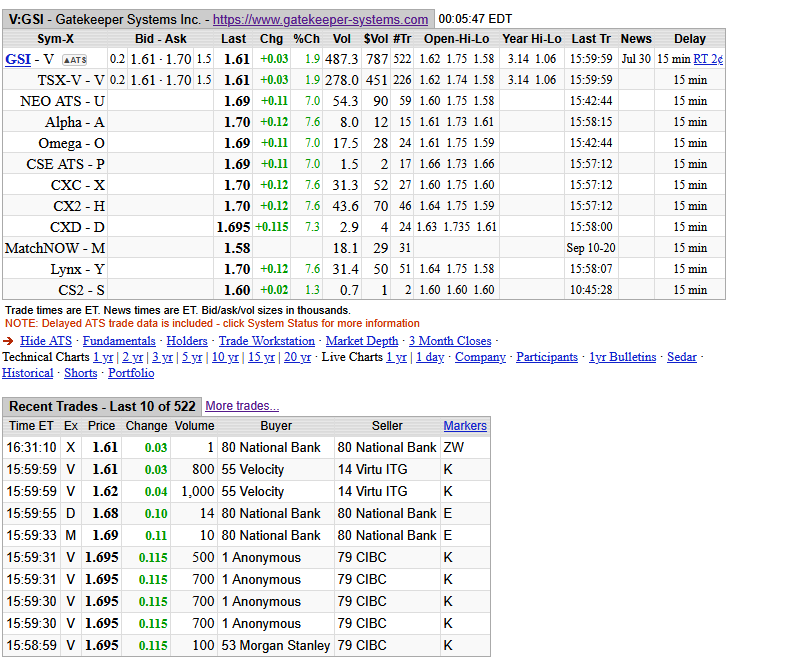Click the 1.695 last price for CXD
This screenshot has width=804, height=662.
pyautogui.click(x=233, y=227)
